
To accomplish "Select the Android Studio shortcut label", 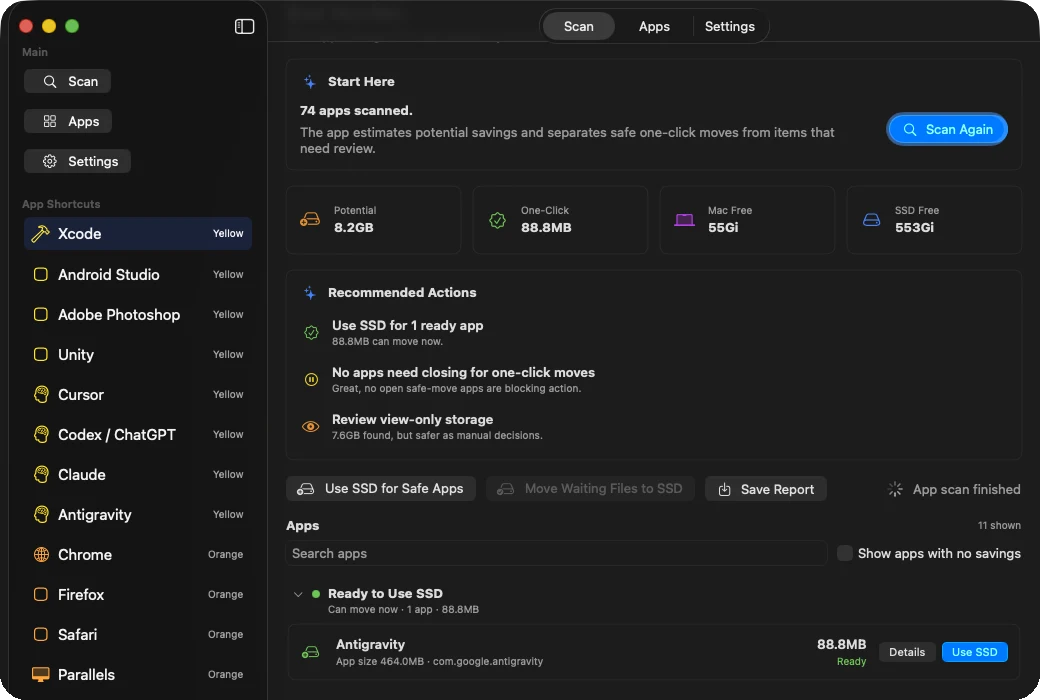I will [x=109, y=275].
